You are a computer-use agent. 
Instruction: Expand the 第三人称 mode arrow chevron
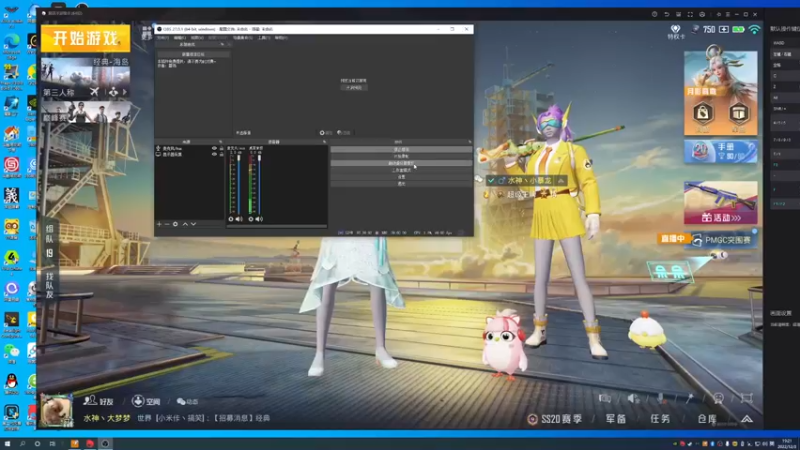124,92
